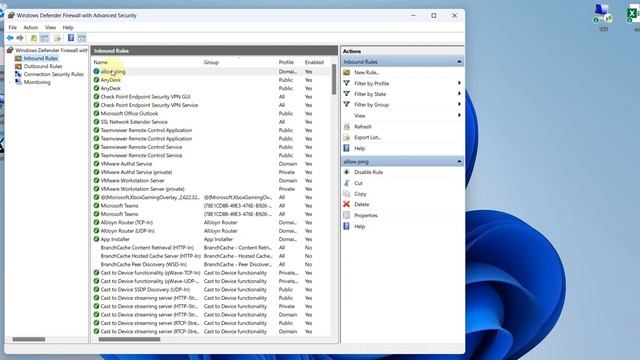Click the blue Help toolbar icon
640x360 pixels.
pos(71,38)
